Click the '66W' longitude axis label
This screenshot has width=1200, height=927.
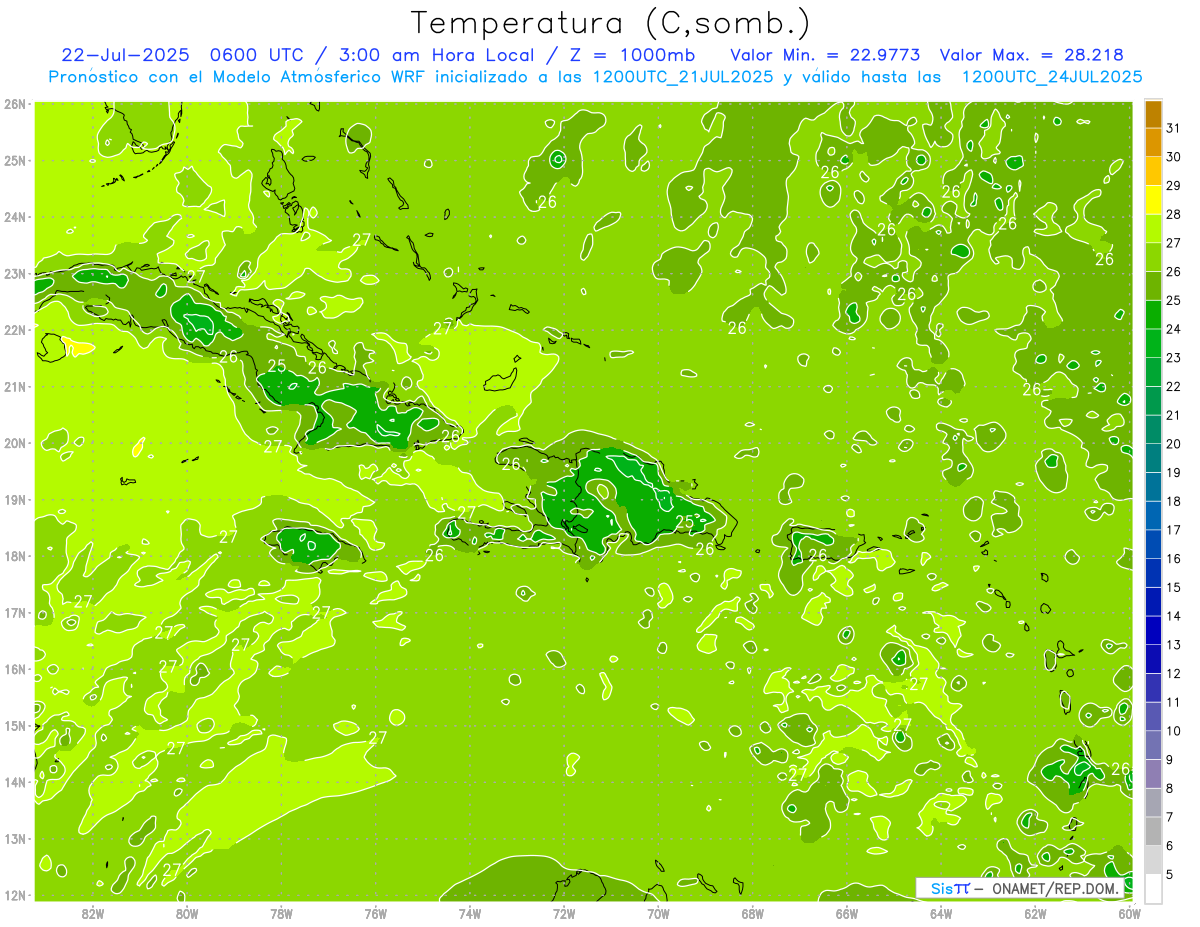847,913
